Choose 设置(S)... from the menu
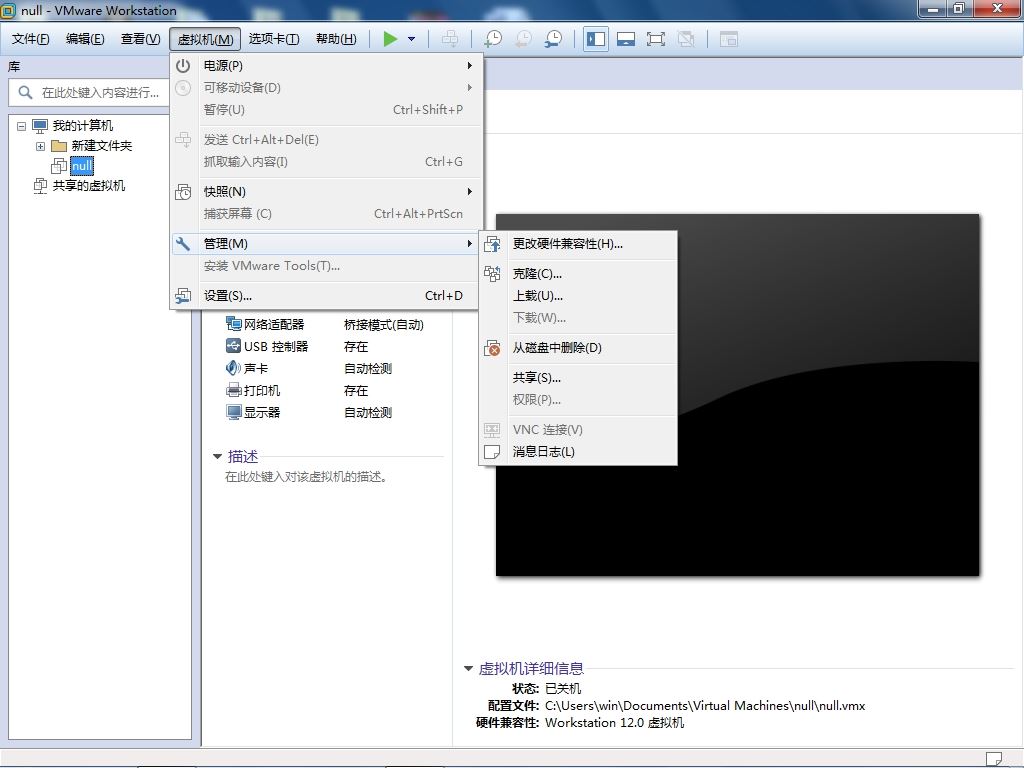Screen dimensions: 1024x768 (325, 296)
